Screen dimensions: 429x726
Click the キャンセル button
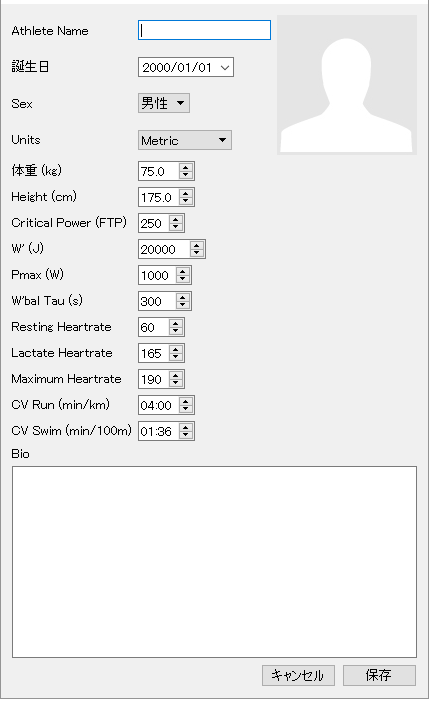click(x=298, y=676)
